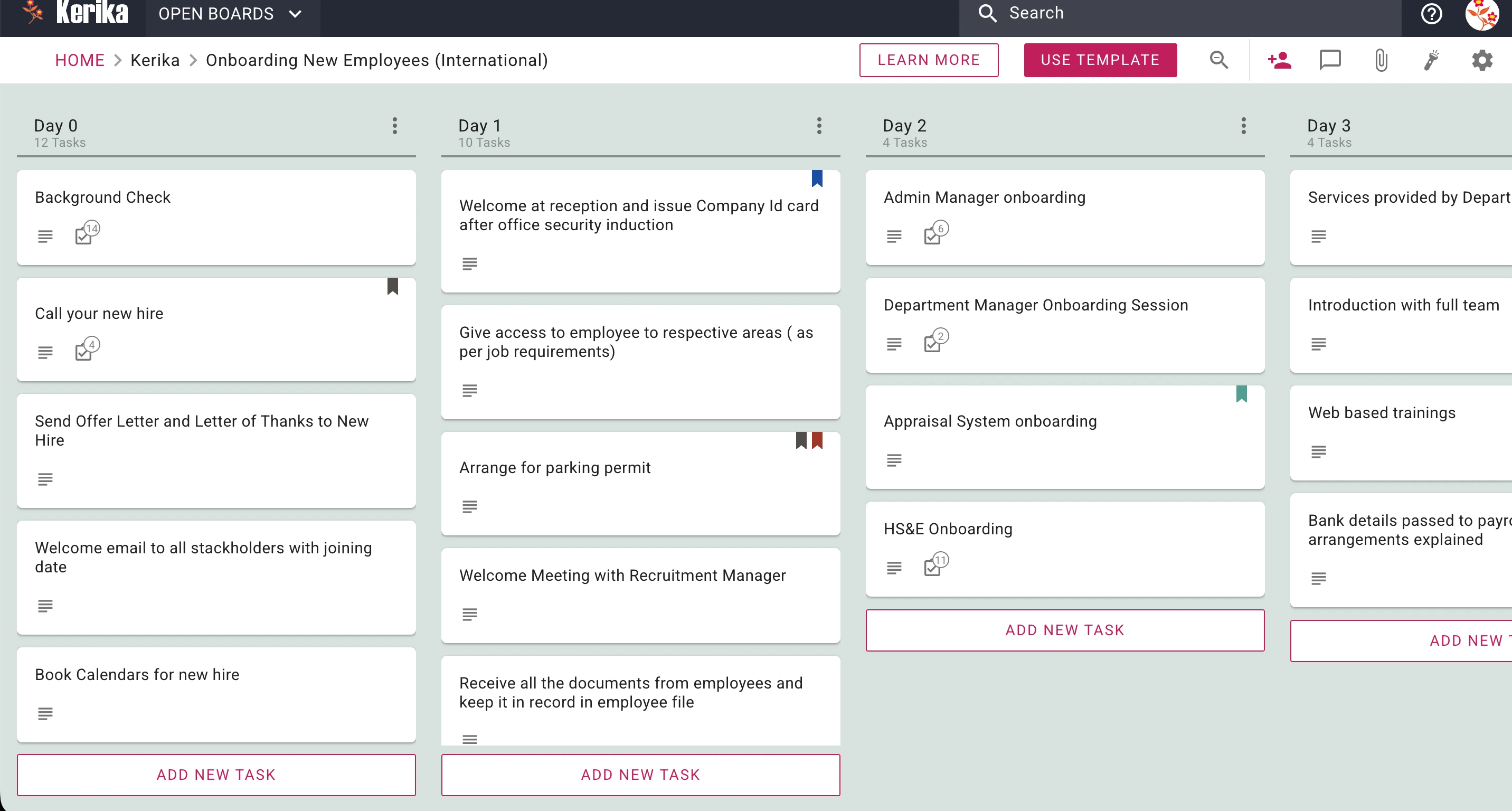1512x811 pixels.
Task: Open the board chat icon
Action: pyautogui.click(x=1330, y=60)
